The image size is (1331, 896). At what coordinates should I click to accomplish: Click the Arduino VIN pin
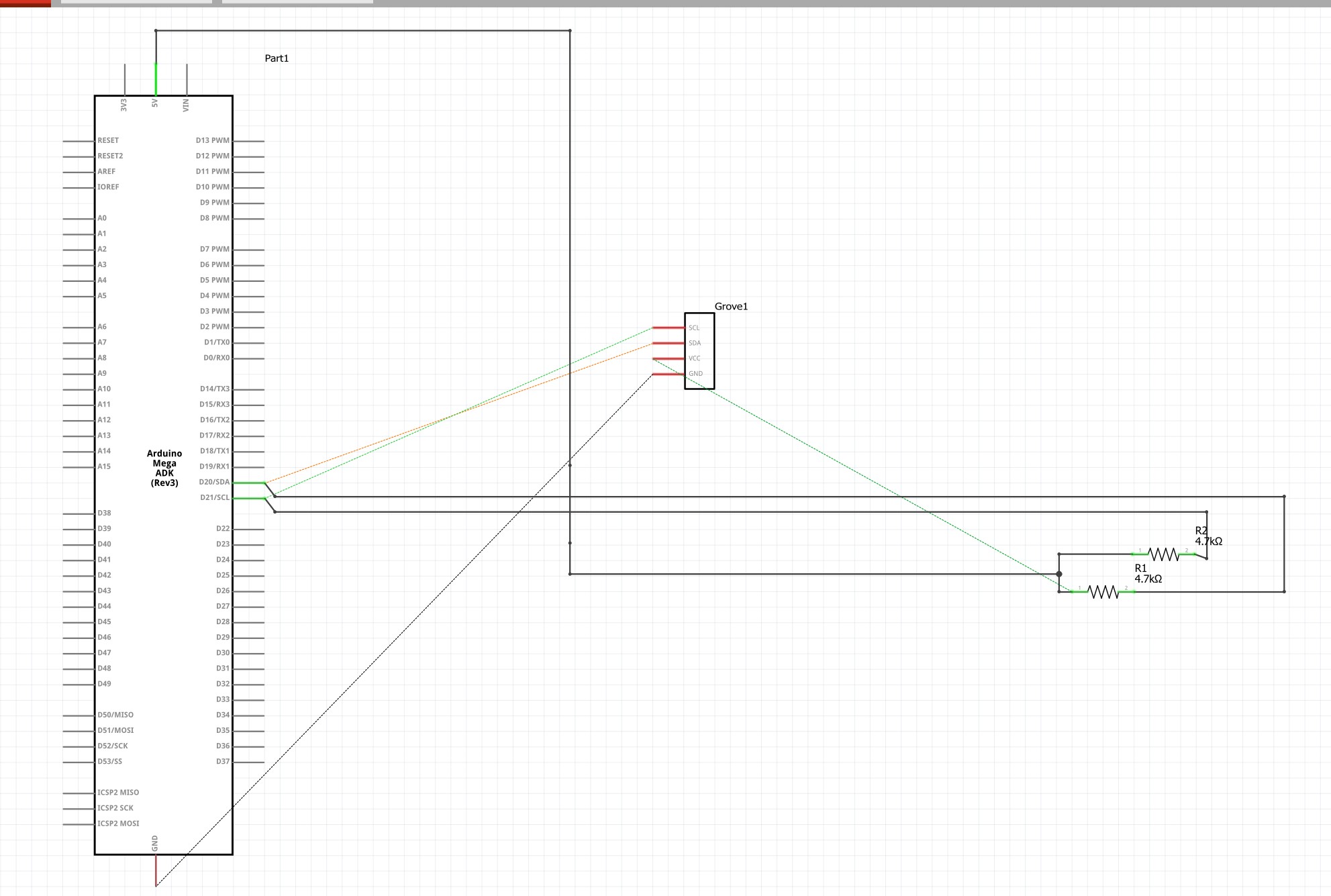[x=187, y=79]
